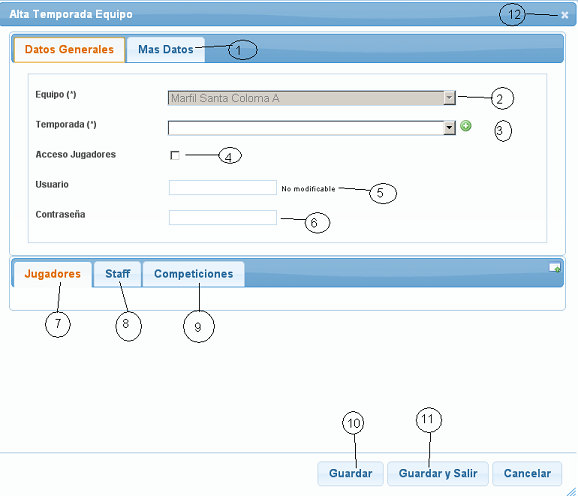Open the Equipo dropdown arrow

pos(449,98)
